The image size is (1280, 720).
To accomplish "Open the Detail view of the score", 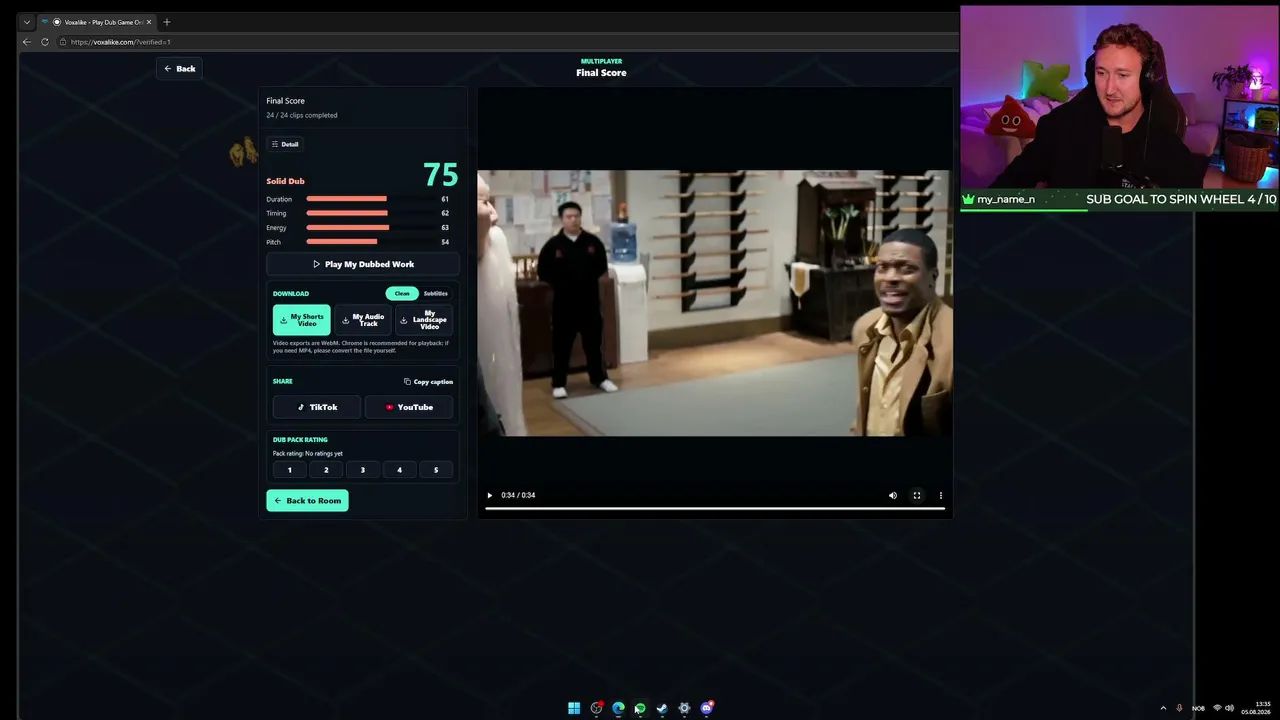I will (285, 144).
